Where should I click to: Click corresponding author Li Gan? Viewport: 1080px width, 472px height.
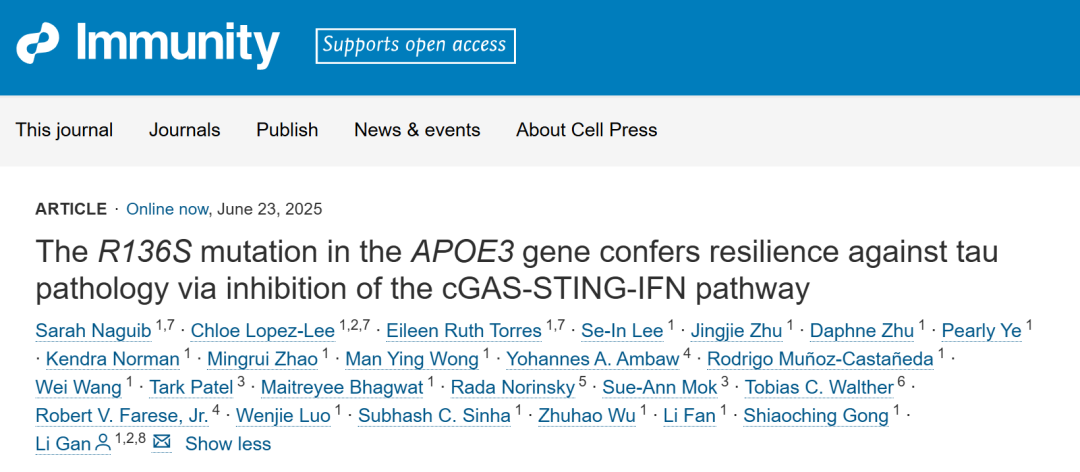(x=63, y=444)
